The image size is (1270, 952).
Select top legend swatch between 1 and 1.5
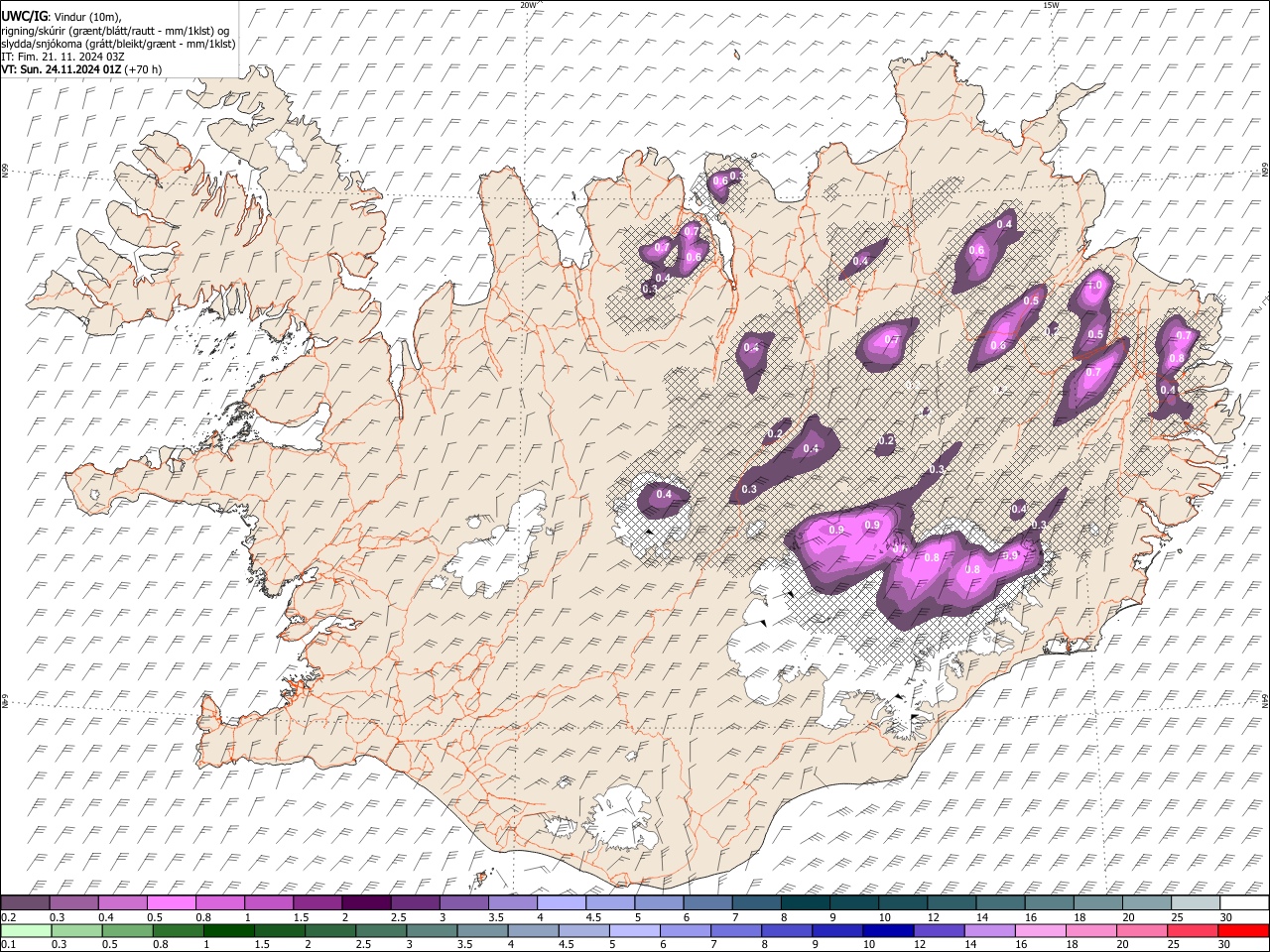click(268, 902)
